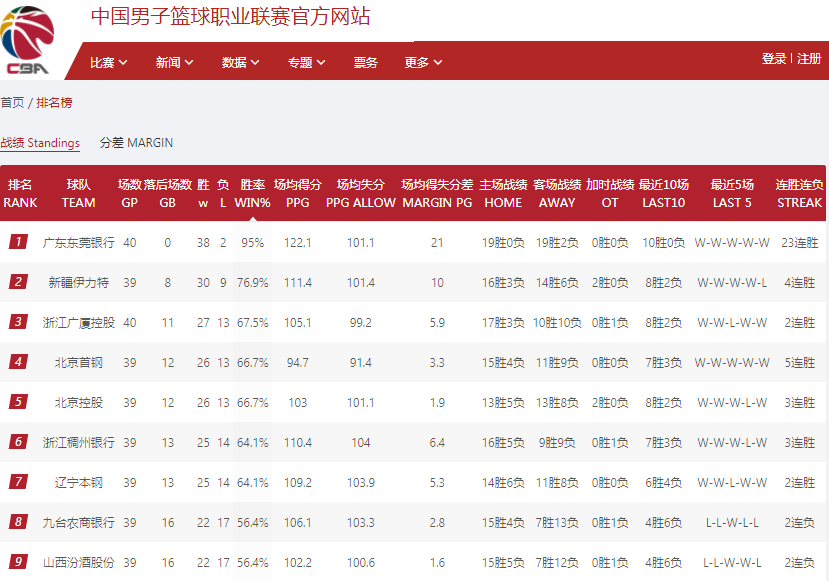Screen dimensions: 829x581
Task: Expand the 更多 dropdown menu
Action: (x=423, y=62)
